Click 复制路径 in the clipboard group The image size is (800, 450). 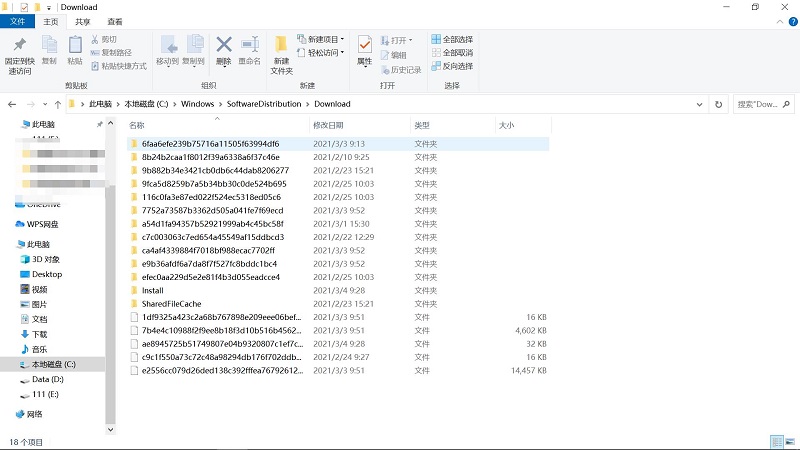[112, 52]
